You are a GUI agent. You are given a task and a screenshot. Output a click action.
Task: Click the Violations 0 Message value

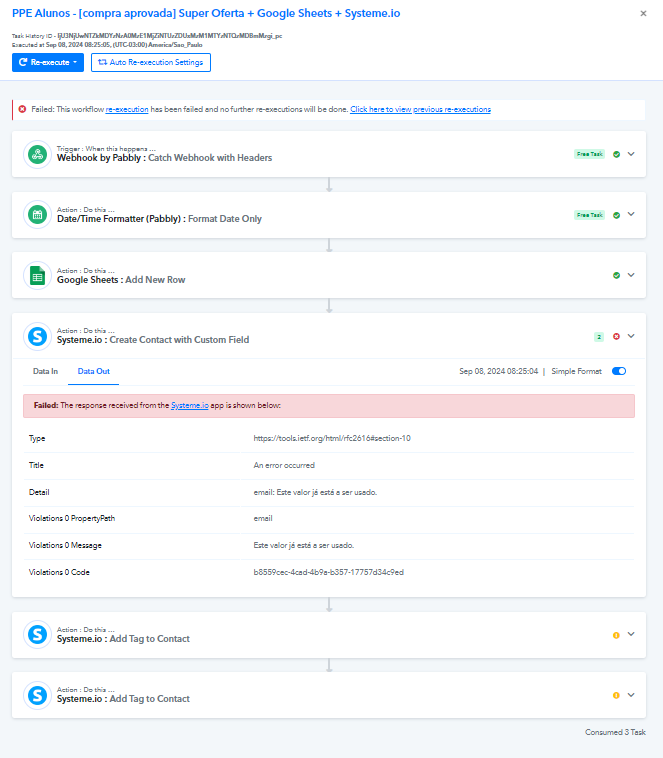[304, 546]
